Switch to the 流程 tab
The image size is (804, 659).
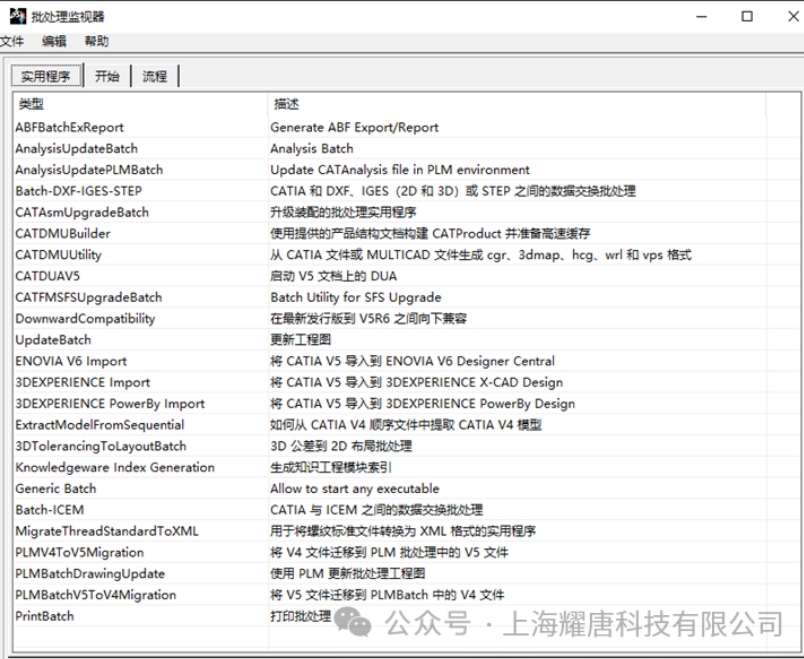tap(155, 76)
